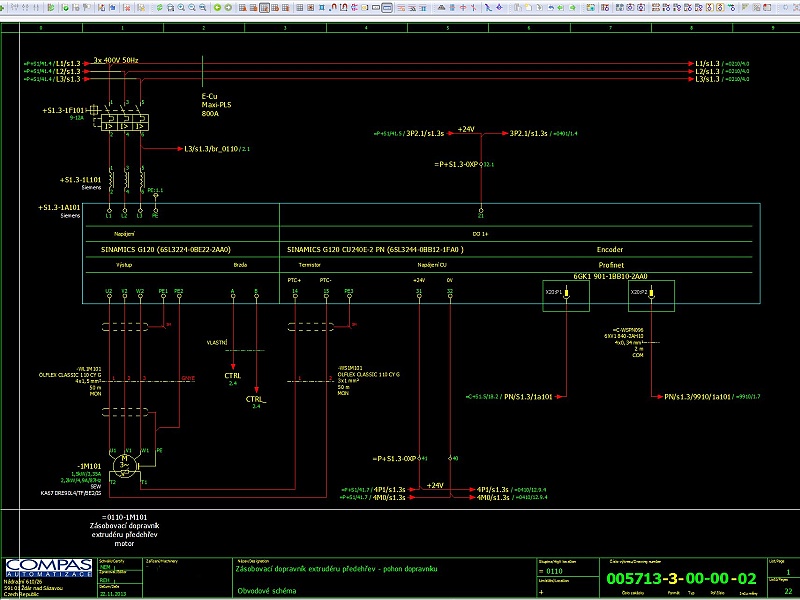
Task: Click the X20:P2 connector box
Action: [x=651, y=295]
